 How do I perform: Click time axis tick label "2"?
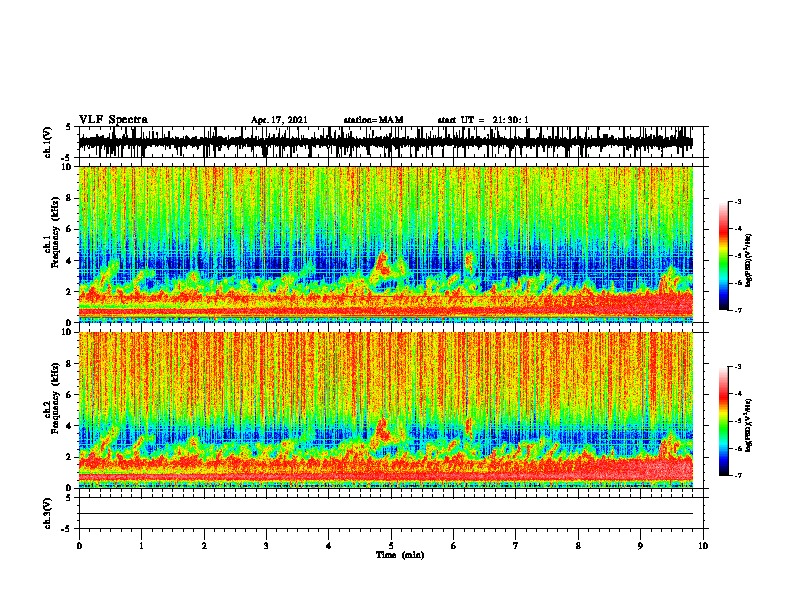[204, 546]
